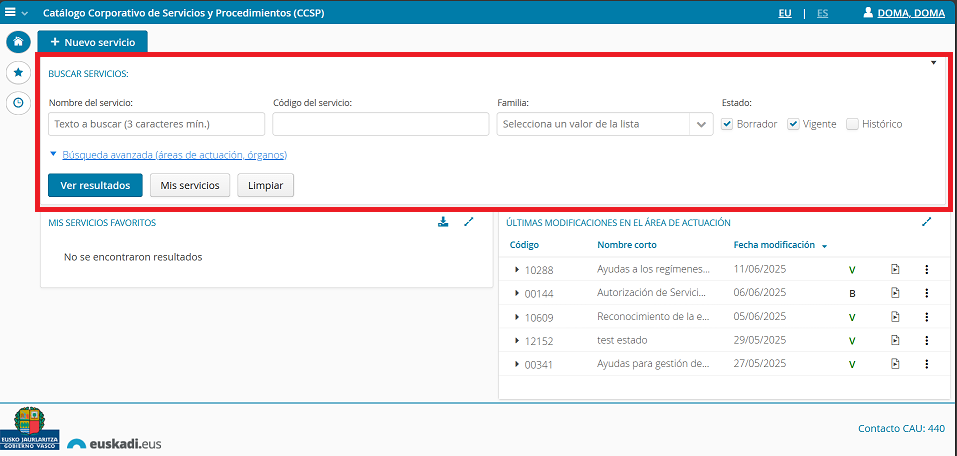Sort table by Código column header
The image size is (957, 456).
tap(524, 245)
